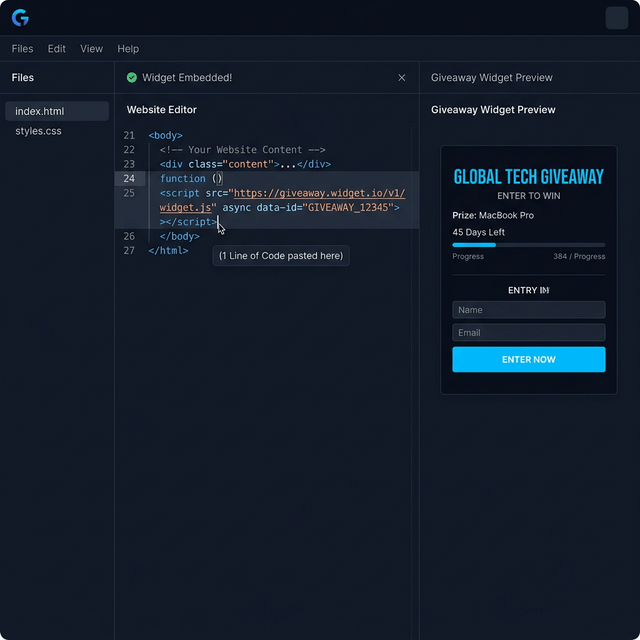The image size is (640, 640).
Task: Click the </body> closing tag
Action: (x=180, y=236)
